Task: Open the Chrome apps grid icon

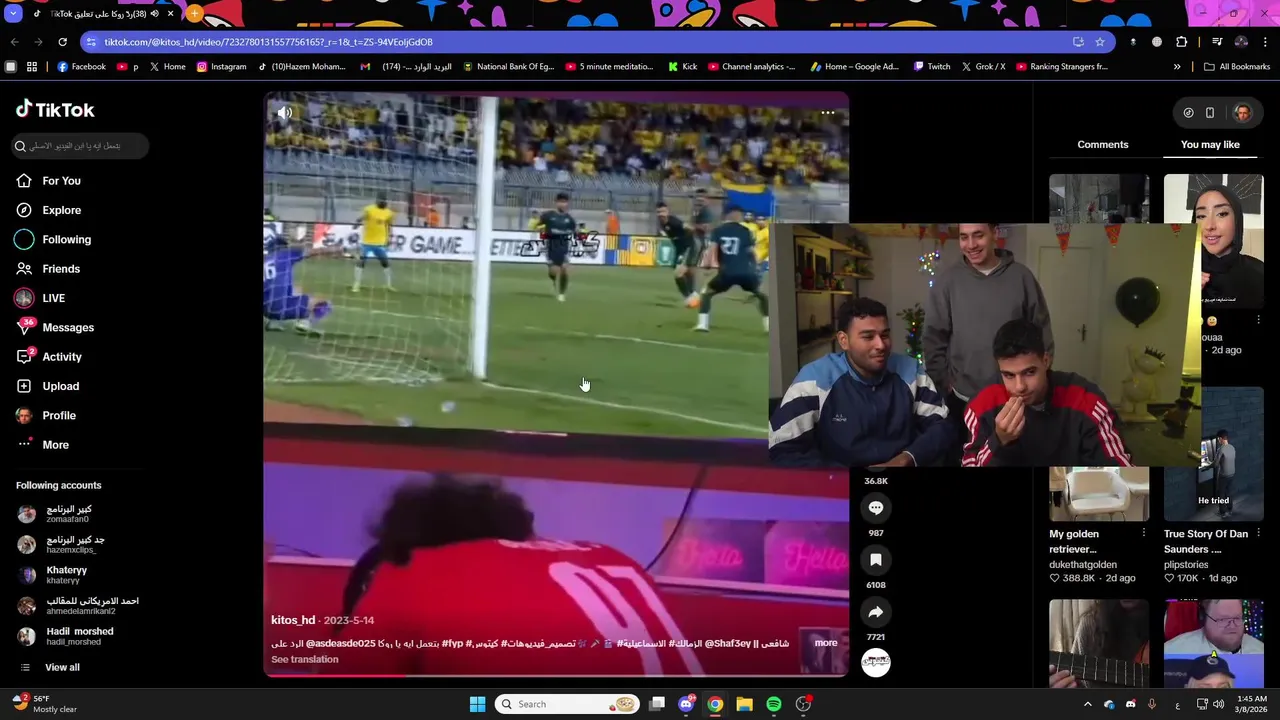Action: coord(32,67)
